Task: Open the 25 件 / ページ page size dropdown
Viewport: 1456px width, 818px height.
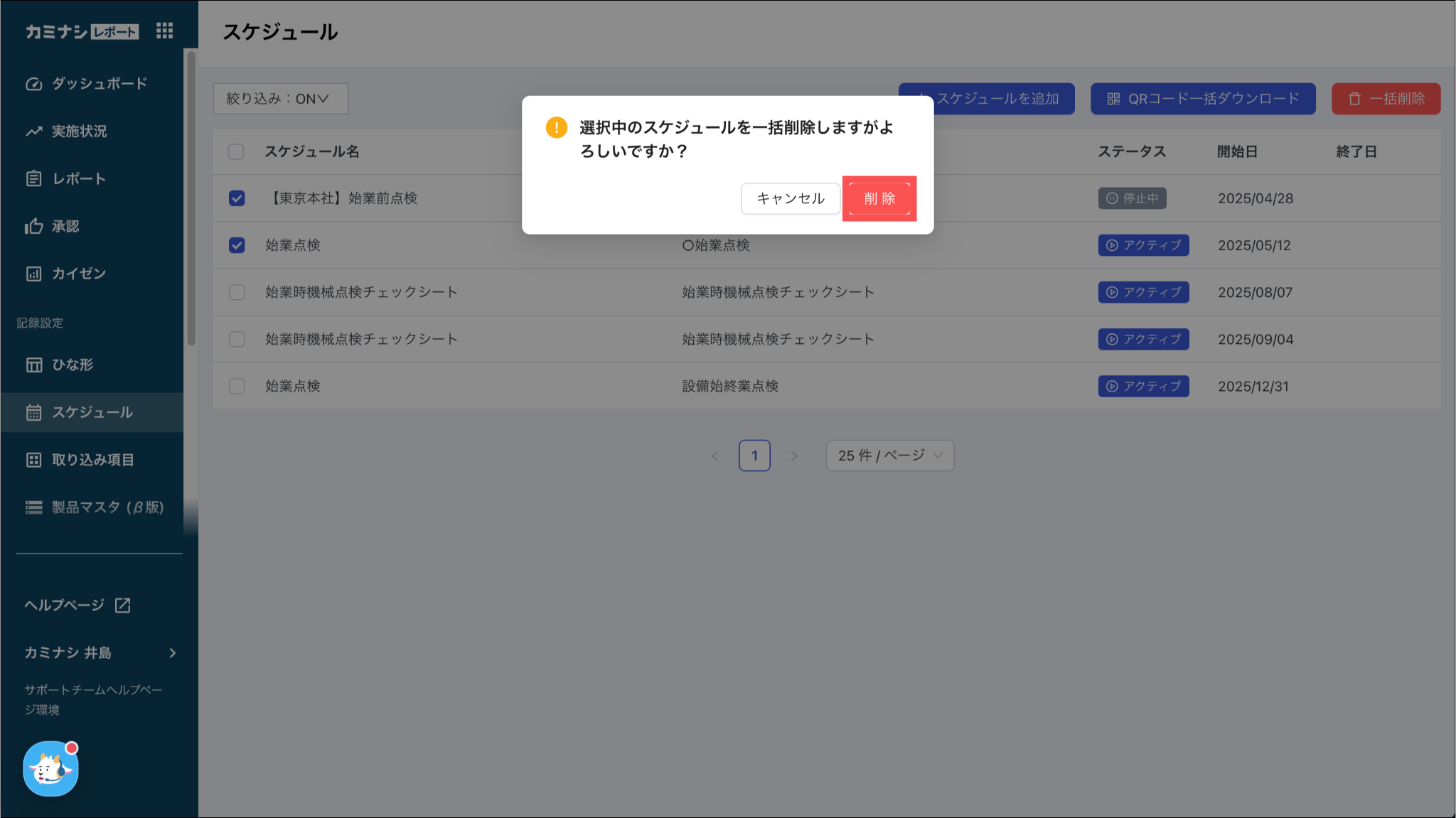Action: [x=889, y=456]
